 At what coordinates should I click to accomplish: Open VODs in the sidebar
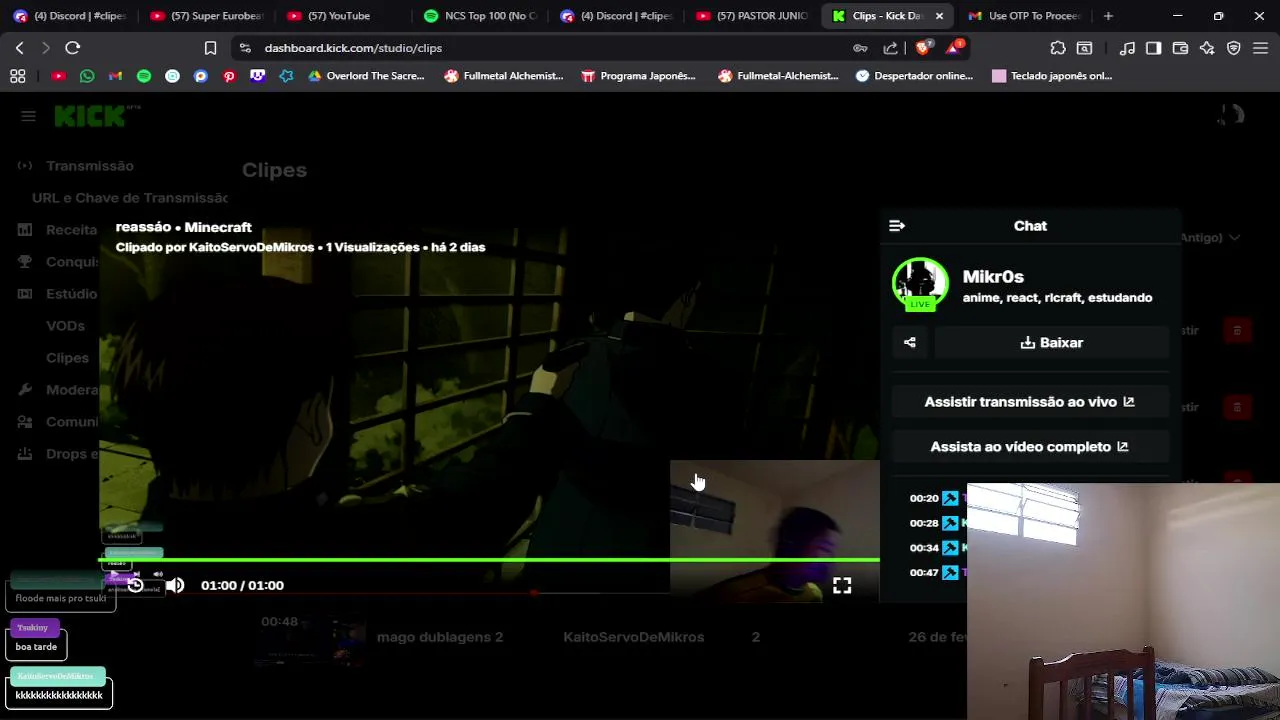[x=65, y=326]
